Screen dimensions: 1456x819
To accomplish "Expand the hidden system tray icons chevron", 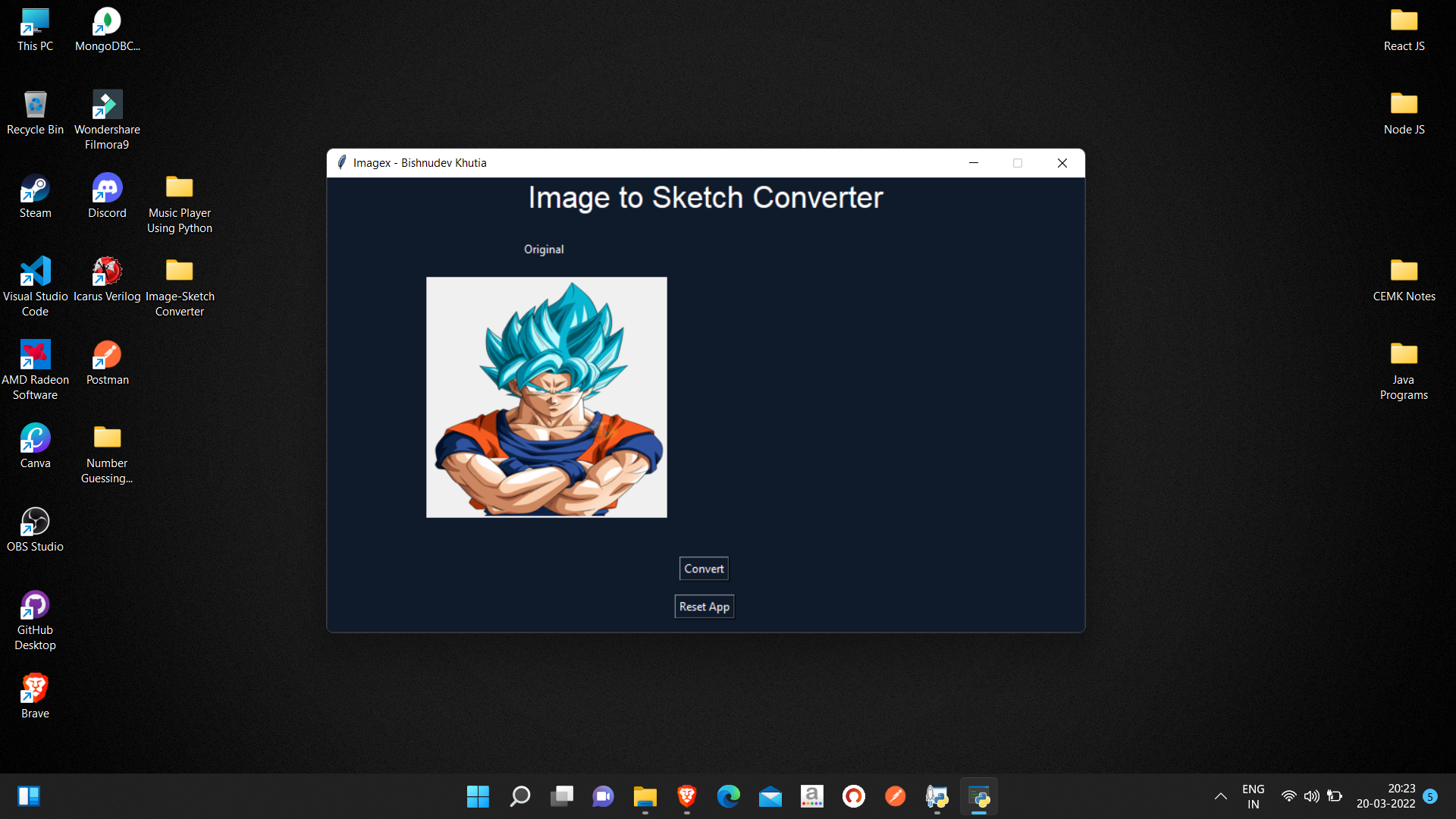I will click(1220, 796).
